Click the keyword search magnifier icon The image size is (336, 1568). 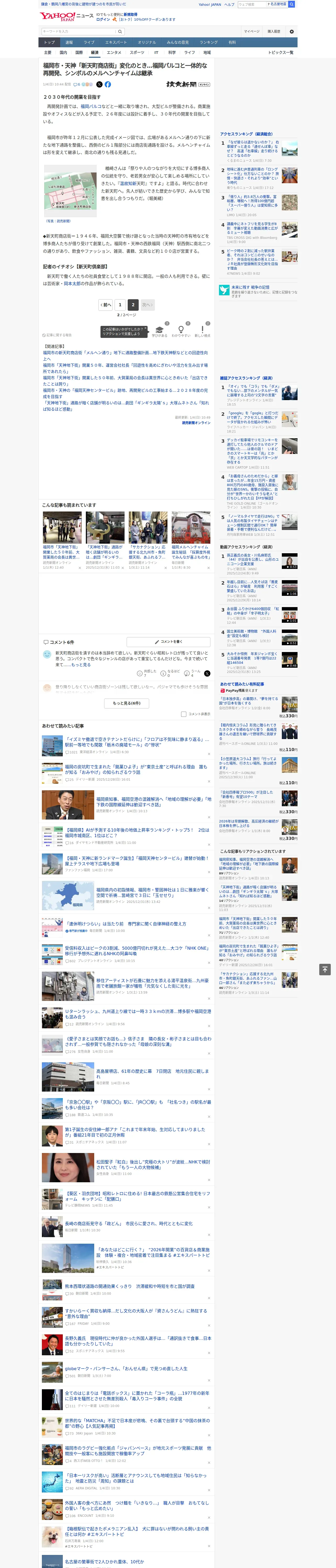(x=120, y=31)
